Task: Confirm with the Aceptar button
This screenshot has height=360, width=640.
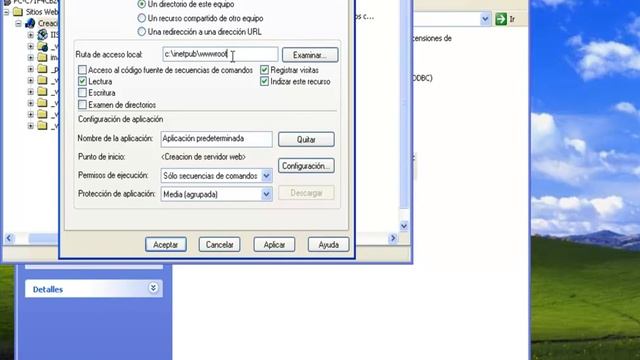Action: (x=166, y=244)
